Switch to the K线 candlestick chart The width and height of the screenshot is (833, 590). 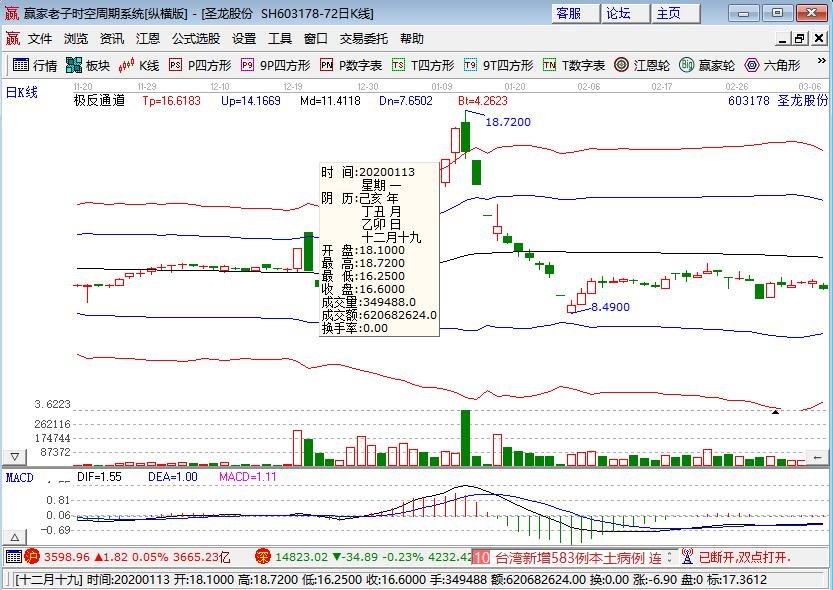(x=139, y=65)
